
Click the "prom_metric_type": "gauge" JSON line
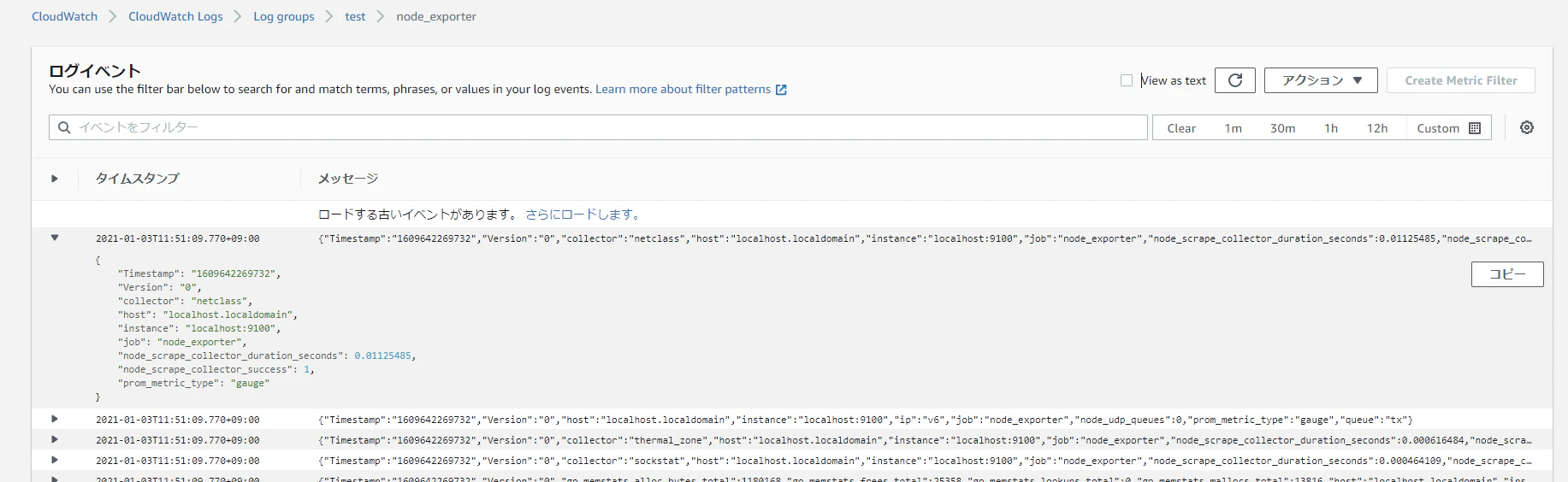tap(193, 383)
